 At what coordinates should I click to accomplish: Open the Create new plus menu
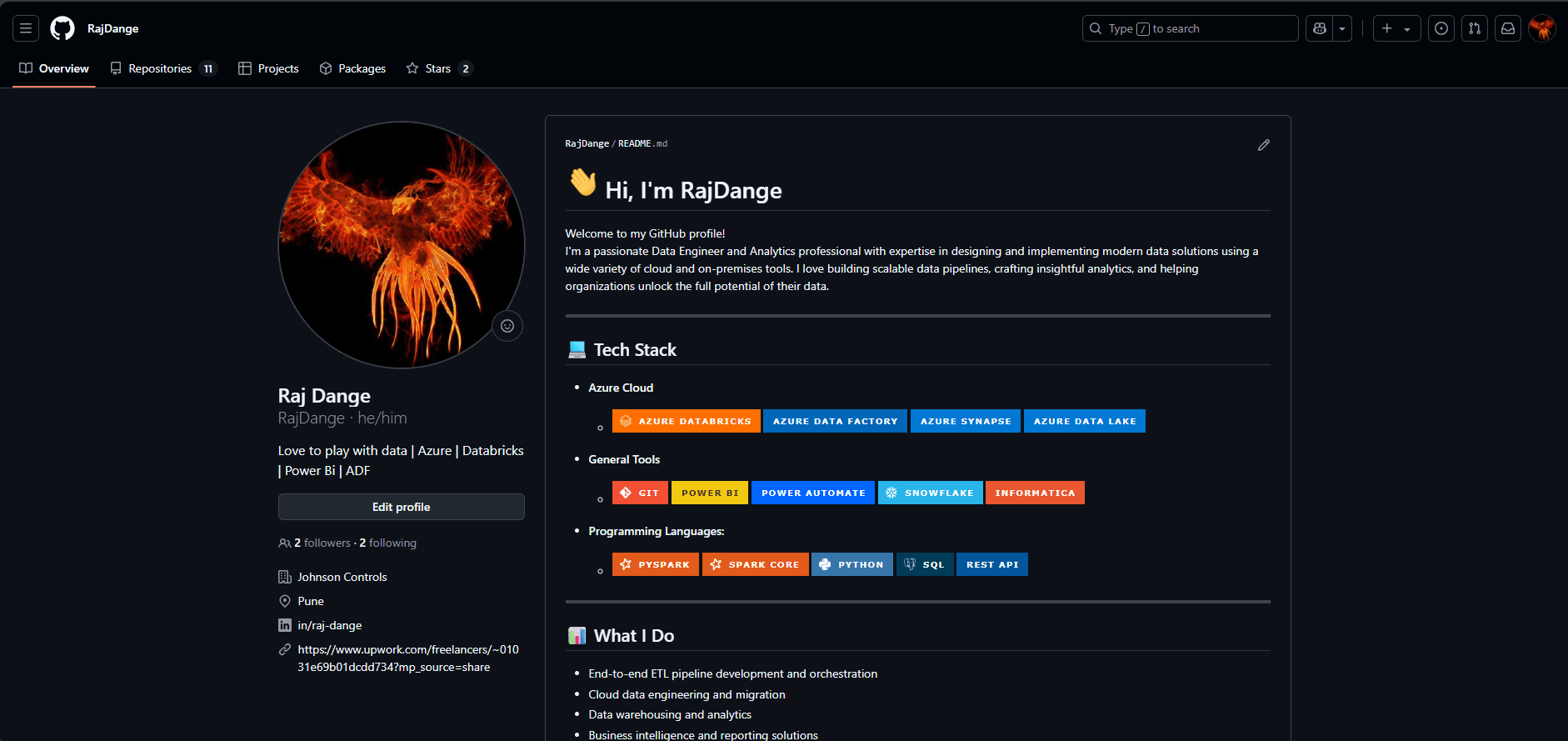(1396, 28)
